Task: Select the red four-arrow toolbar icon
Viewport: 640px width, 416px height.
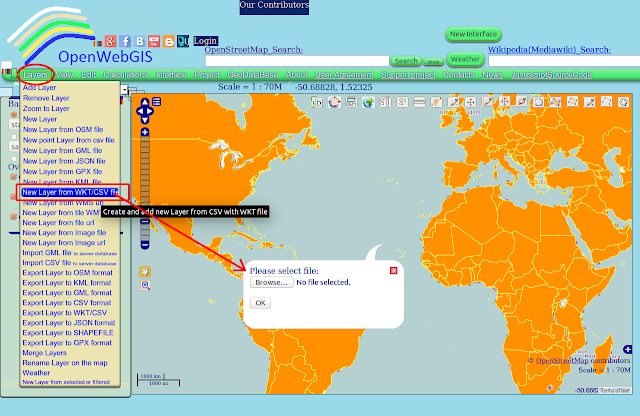Action: (x=504, y=101)
